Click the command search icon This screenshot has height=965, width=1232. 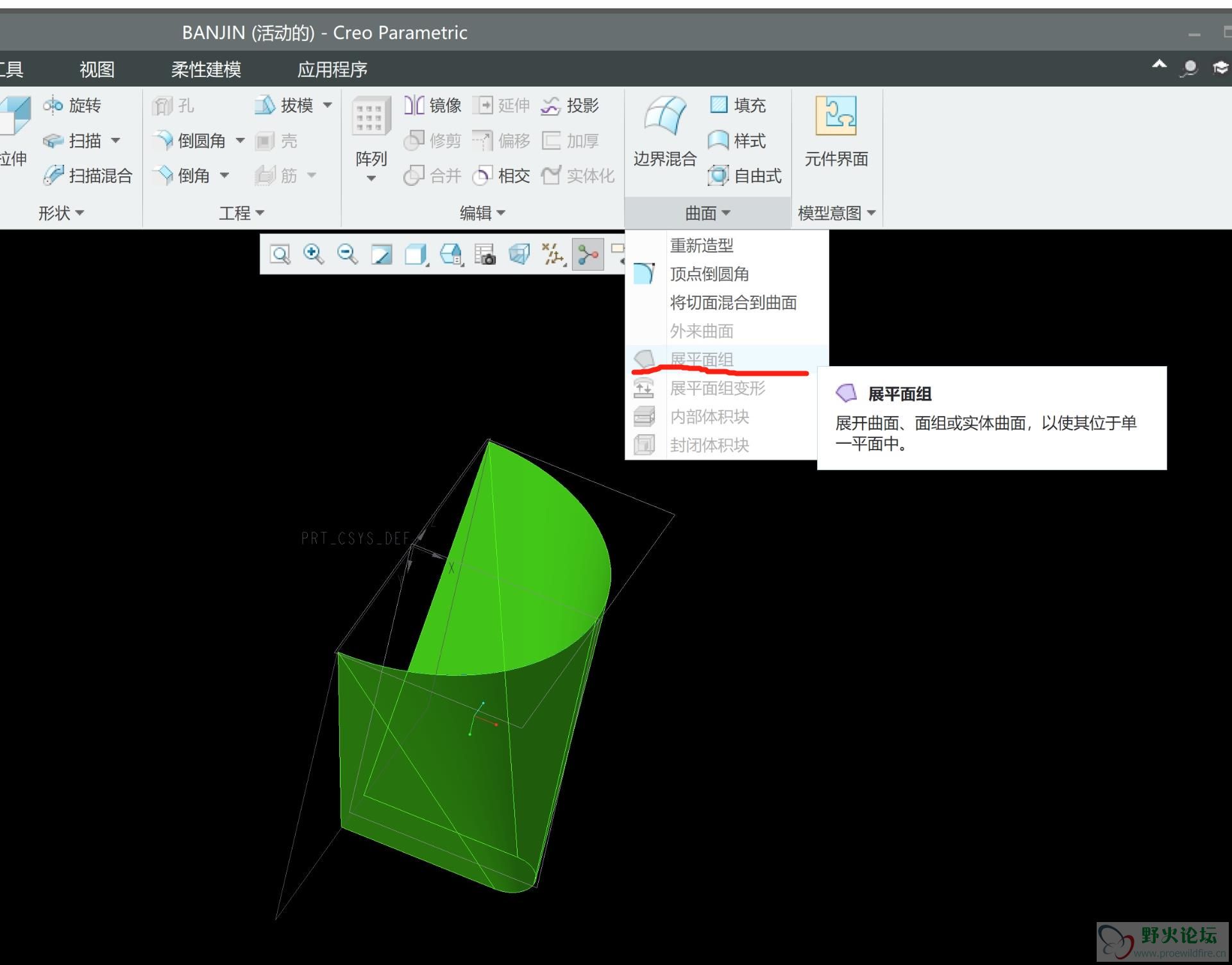pos(1190,67)
